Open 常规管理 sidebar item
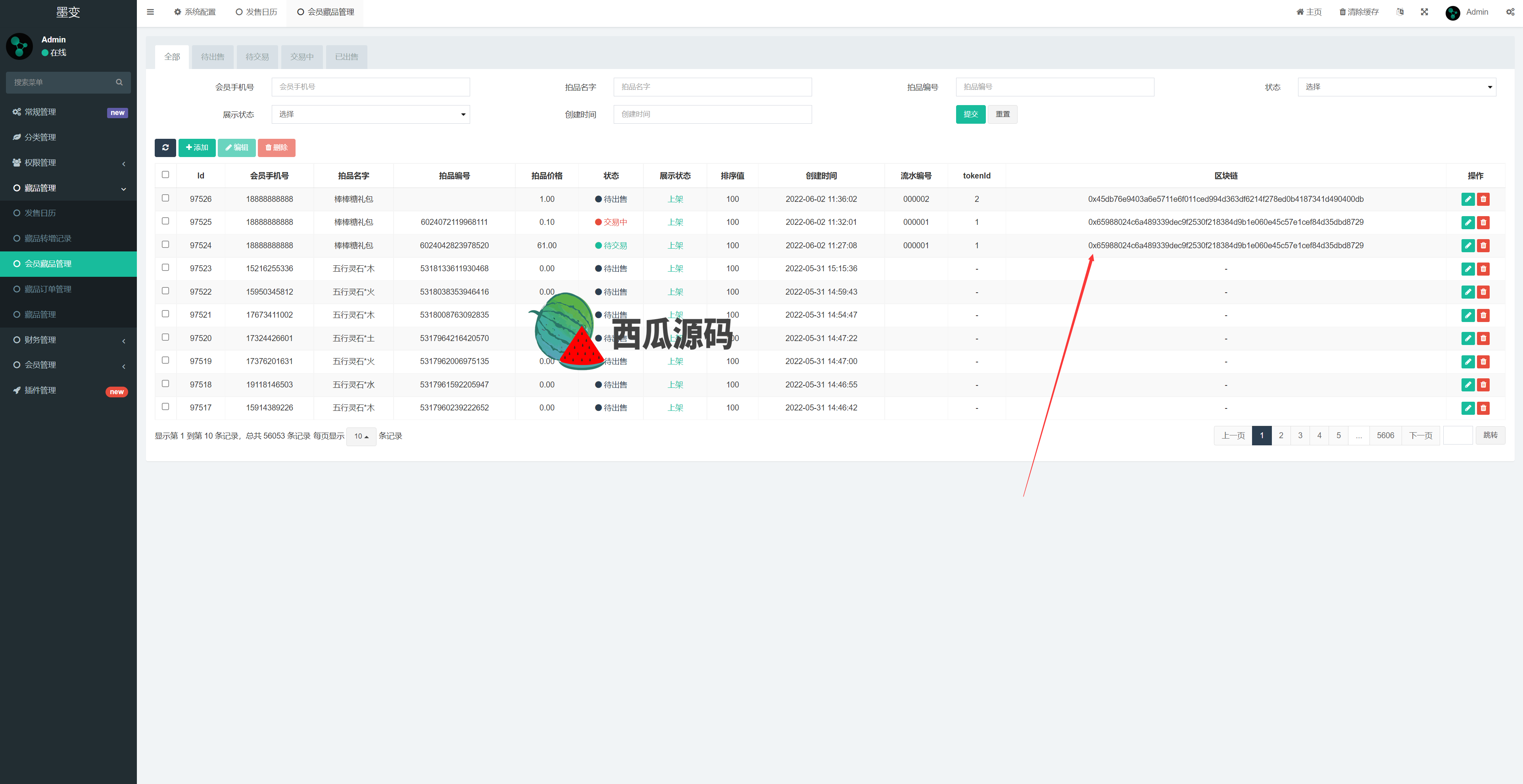 point(68,112)
